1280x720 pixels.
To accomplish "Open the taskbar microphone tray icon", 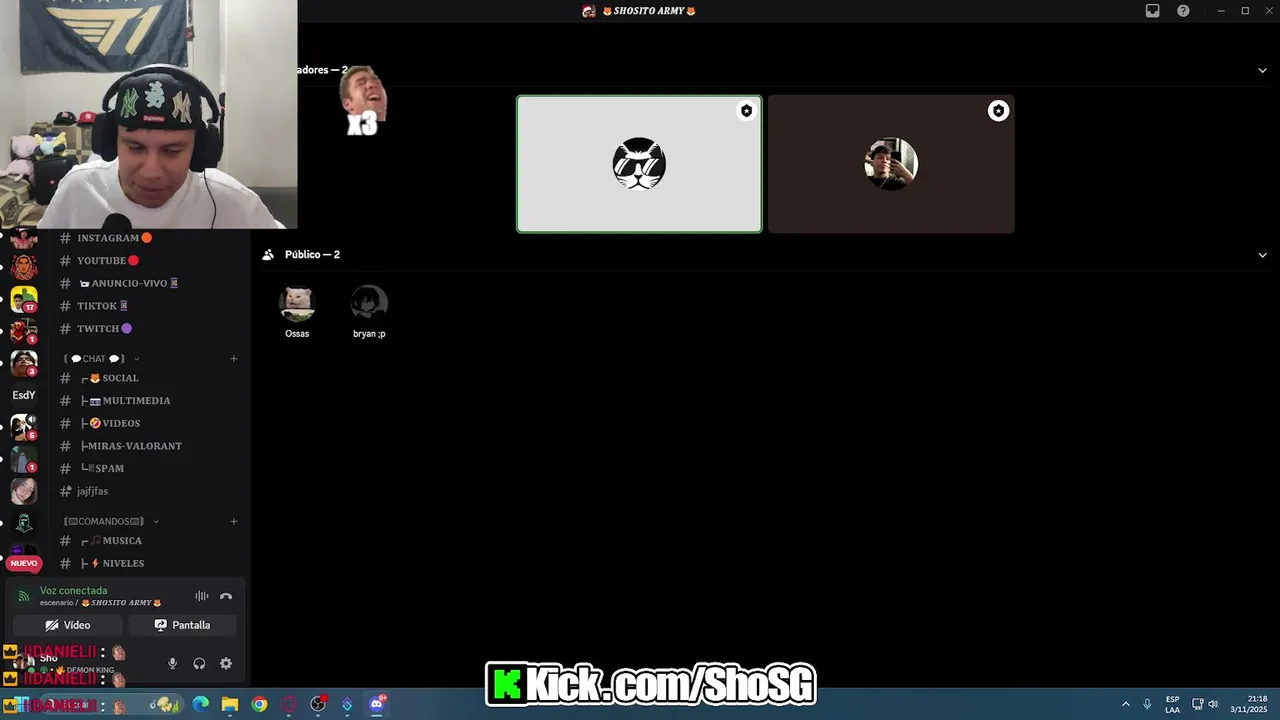I will pos(1147,704).
